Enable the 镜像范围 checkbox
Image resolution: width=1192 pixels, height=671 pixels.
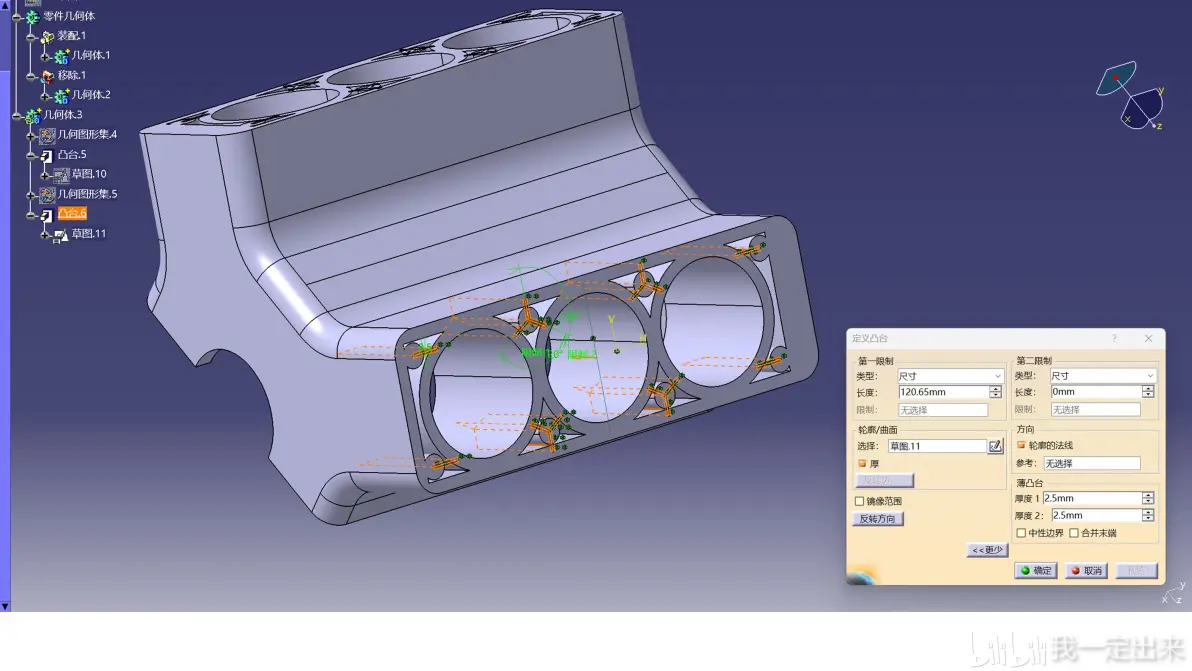click(x=859, y=502)
